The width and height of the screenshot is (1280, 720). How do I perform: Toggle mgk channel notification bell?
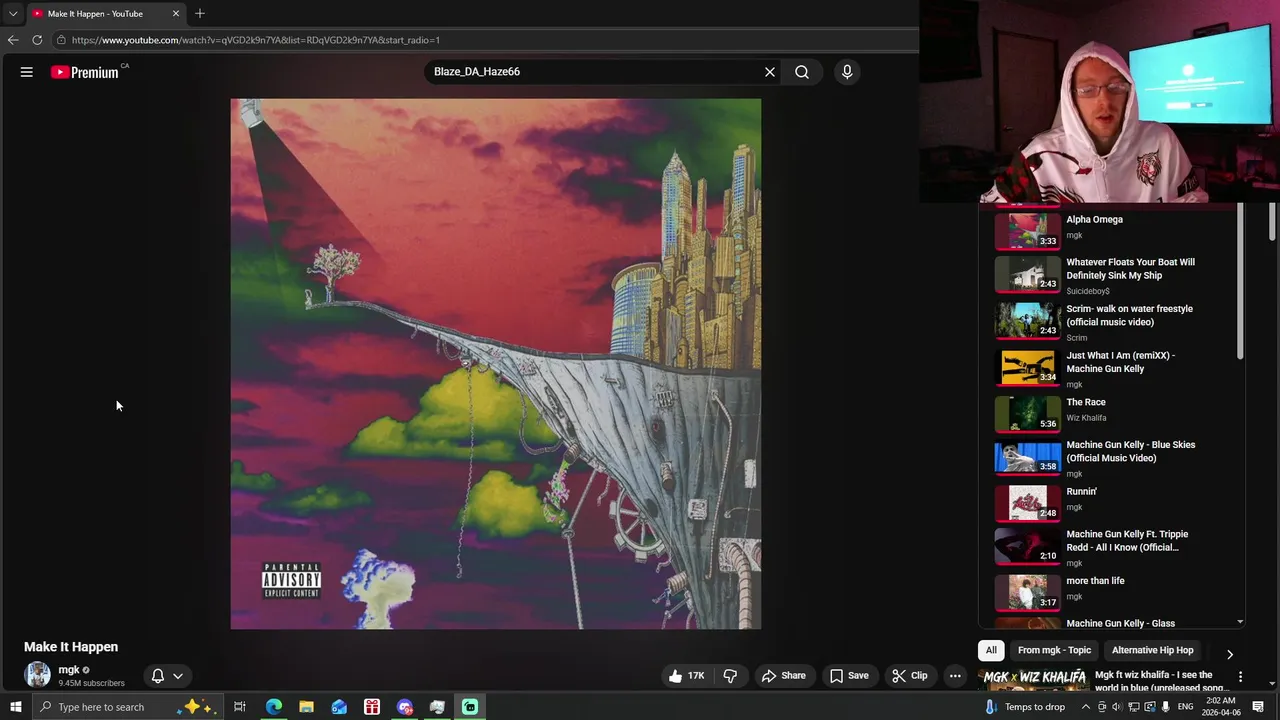(x=167, y=676)
